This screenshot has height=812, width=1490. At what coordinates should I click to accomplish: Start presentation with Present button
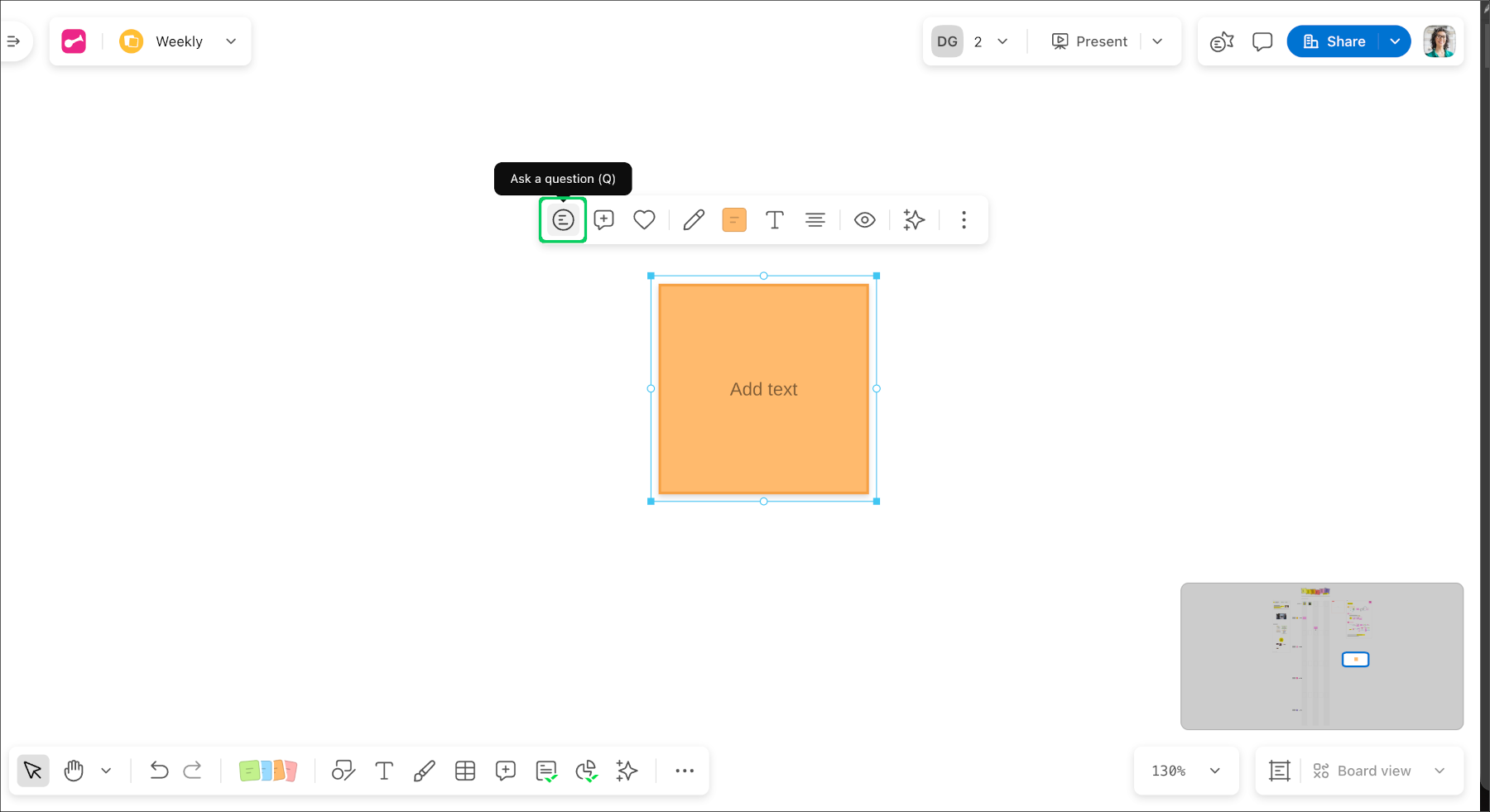point(1089,41)
